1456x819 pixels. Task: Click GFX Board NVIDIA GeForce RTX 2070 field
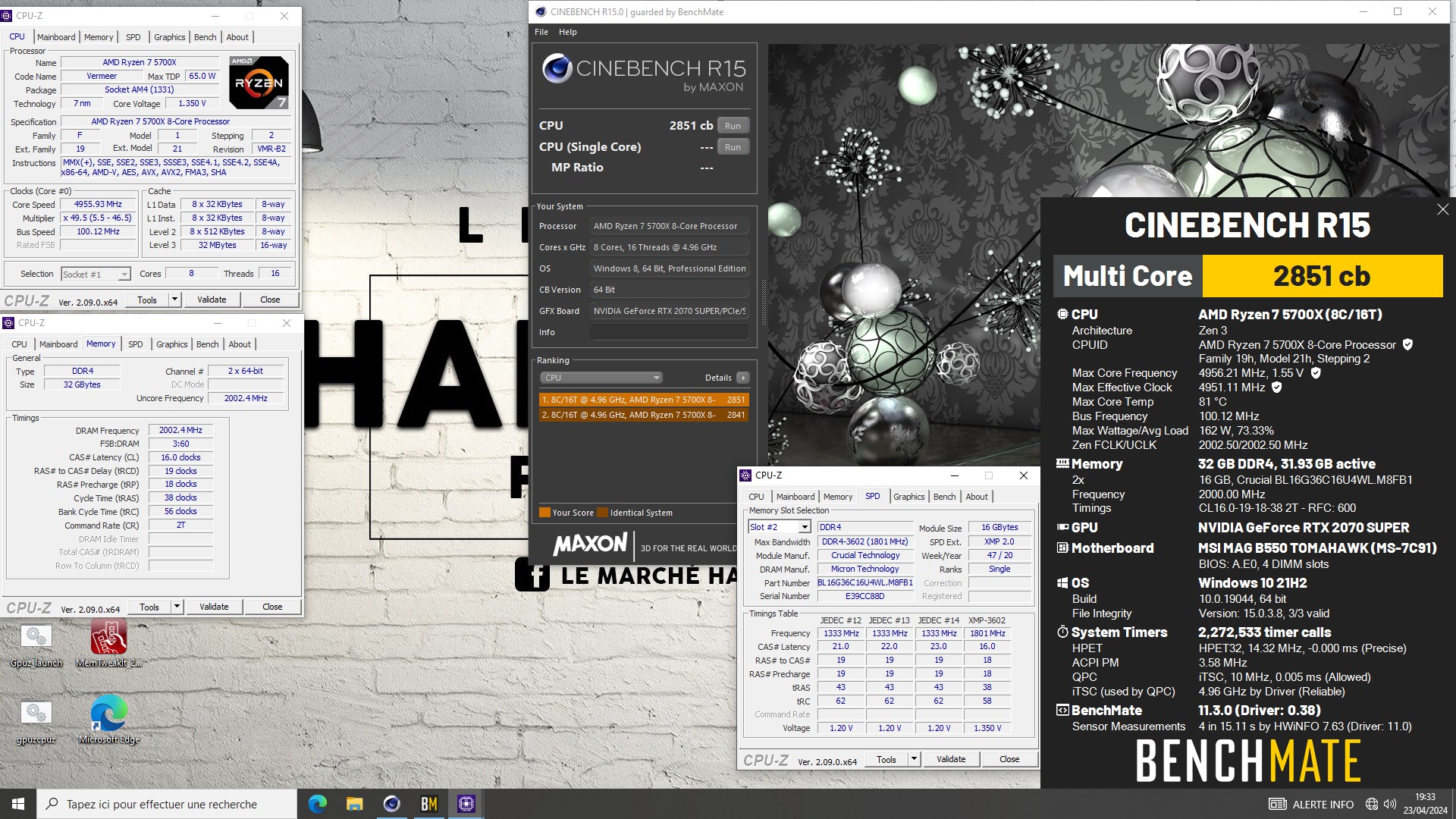pyautogui.click(x=669, y=311)
